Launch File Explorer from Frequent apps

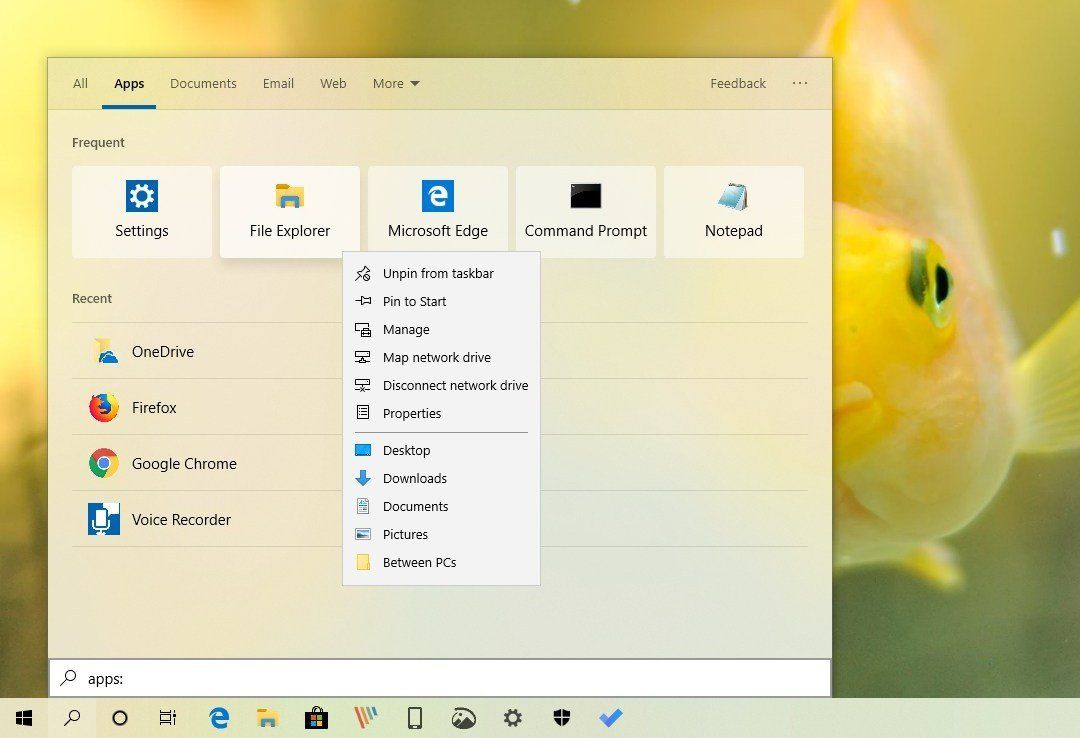pos(289,211)
